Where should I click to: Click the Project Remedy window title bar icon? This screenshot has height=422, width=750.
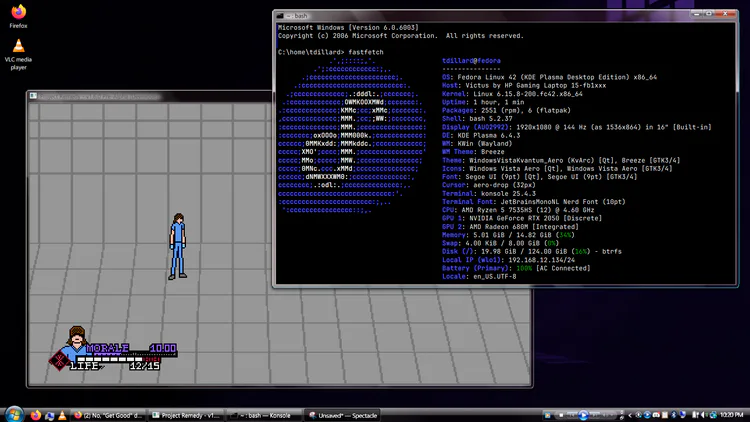[x=33, y=96]
